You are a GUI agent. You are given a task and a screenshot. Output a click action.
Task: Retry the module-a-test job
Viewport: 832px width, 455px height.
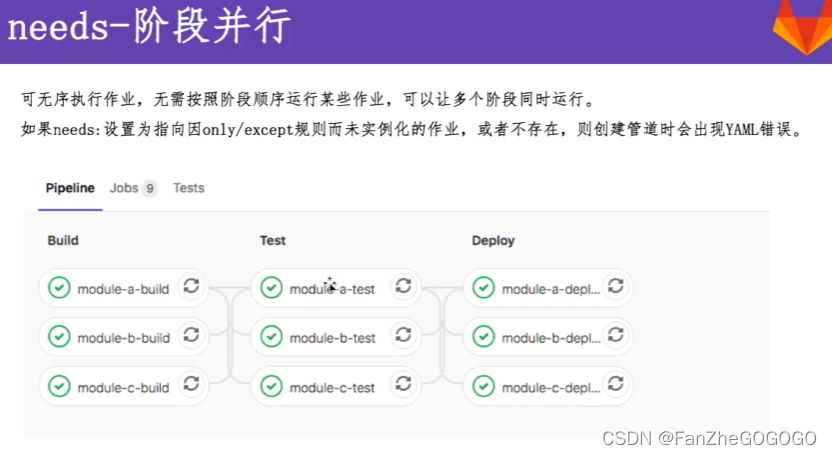click(403, 286)
